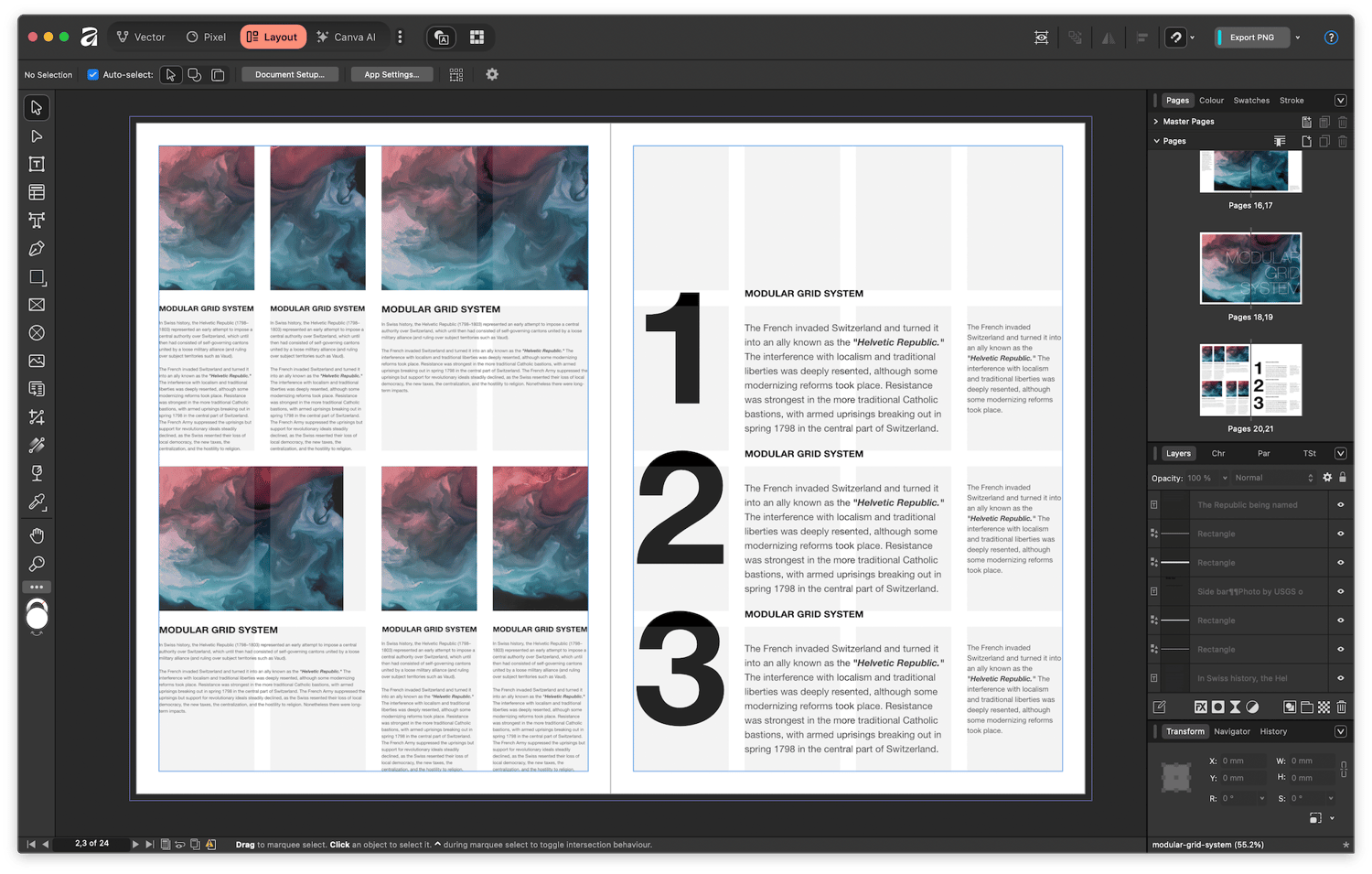Expand the Master Pages section
1372x874 pixels.
point(1156,122)
